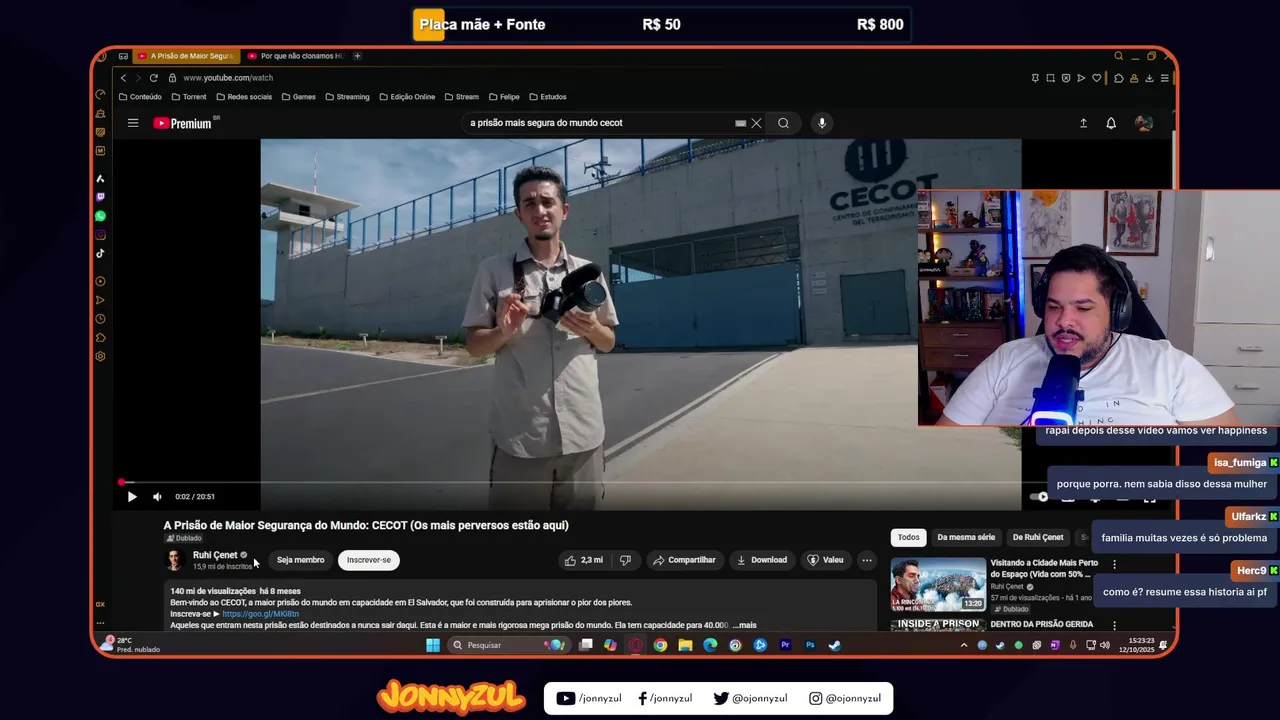
Task: Open the Stream bookmarks folder
Action: (x=462, y=97)
